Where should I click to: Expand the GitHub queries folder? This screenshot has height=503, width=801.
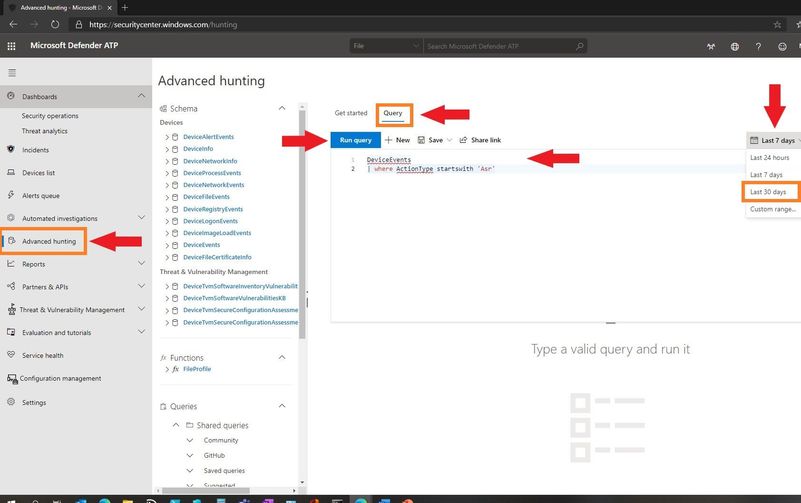190,456
